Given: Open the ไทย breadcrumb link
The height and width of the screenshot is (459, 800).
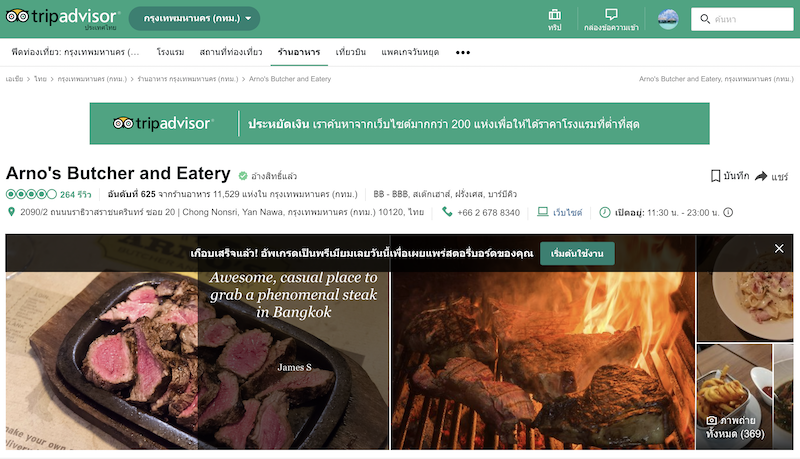Looking at the screenshot, I should click(40, 79).
